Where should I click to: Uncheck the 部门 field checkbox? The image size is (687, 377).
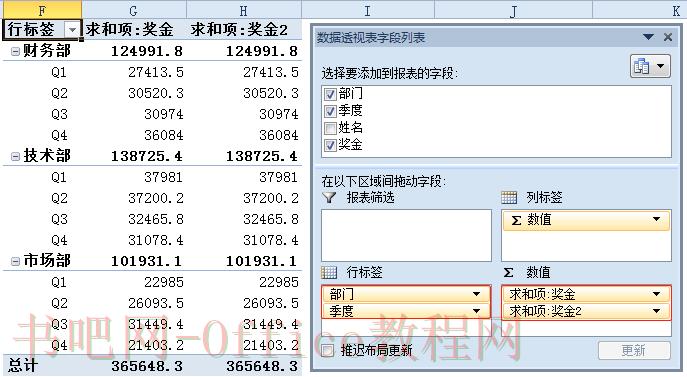pyautogui.click(x=330, y=94)
